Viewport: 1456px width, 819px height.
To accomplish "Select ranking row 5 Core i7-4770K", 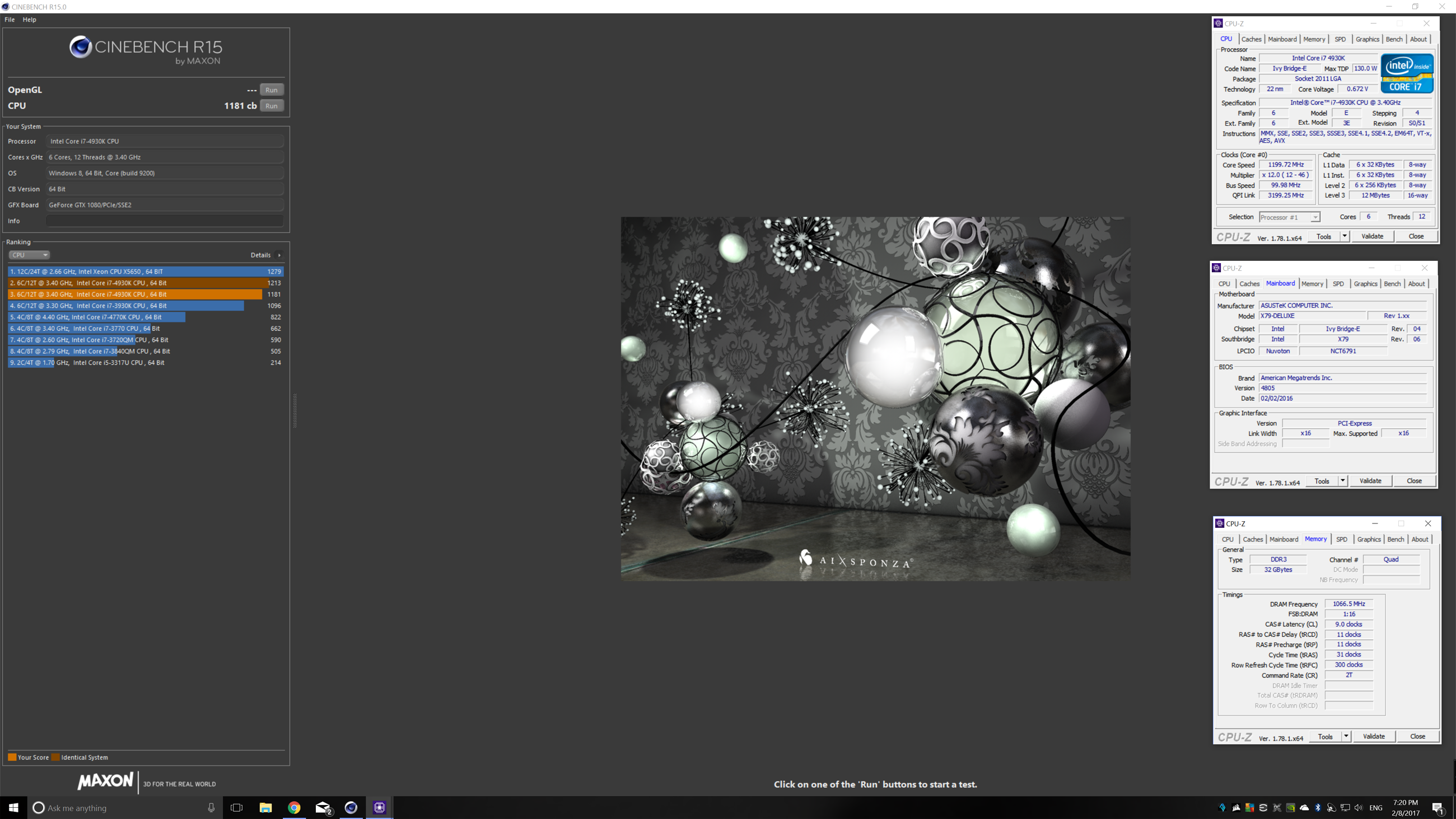I will (x=145, y=317).
